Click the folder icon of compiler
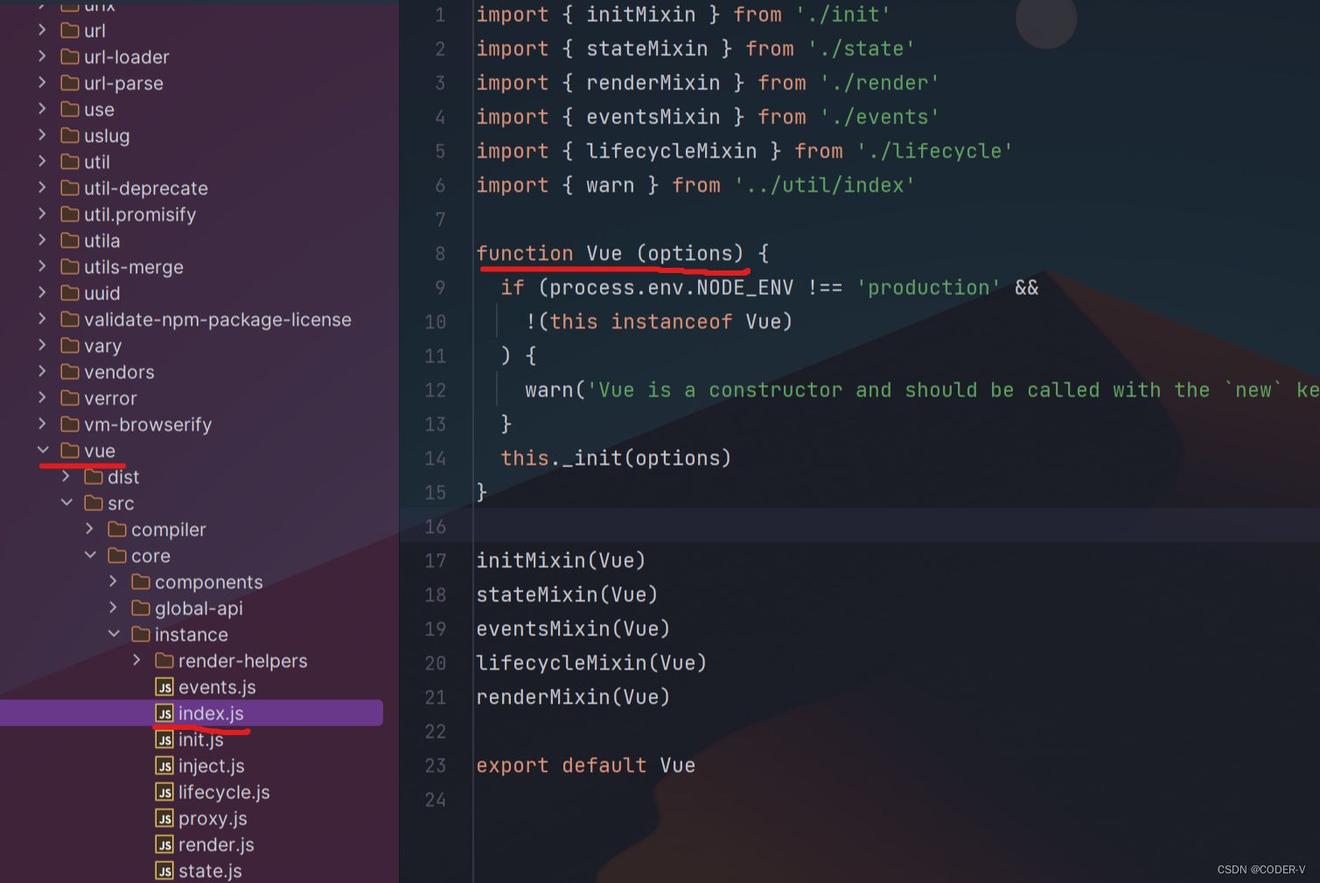1320x883 pixels. 117,529
